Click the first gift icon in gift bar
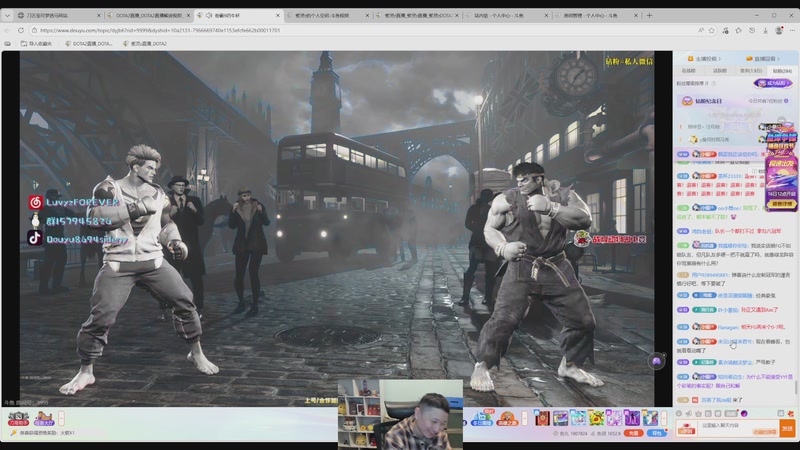The height and width of the screenshot is (450, 800). [x=545, y=418]
